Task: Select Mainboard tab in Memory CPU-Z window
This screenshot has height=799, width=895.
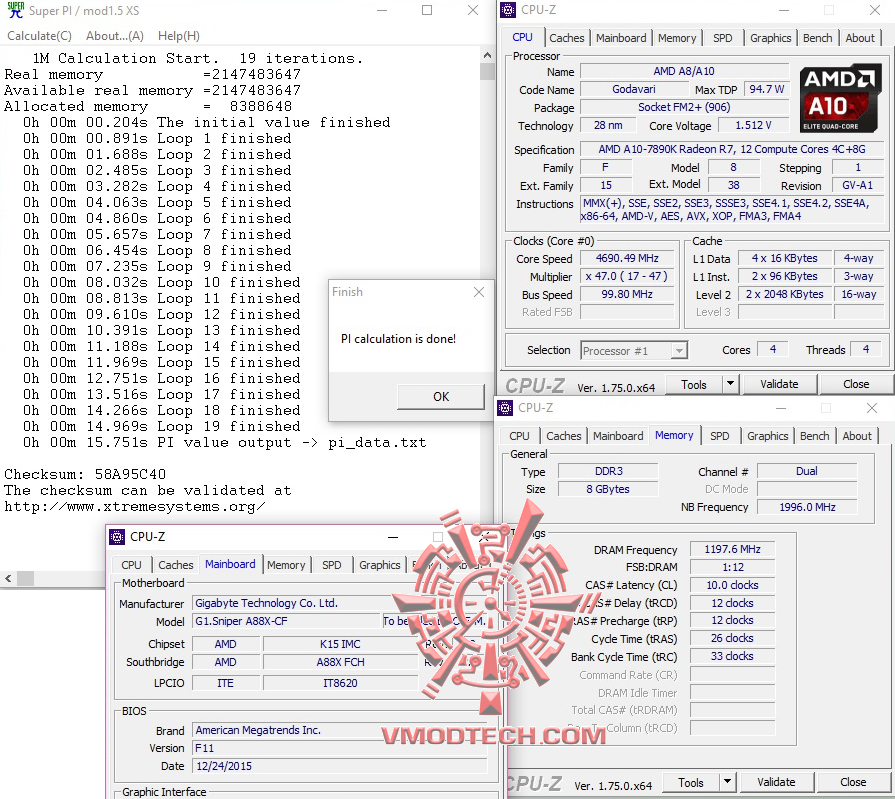Action: 618,436
